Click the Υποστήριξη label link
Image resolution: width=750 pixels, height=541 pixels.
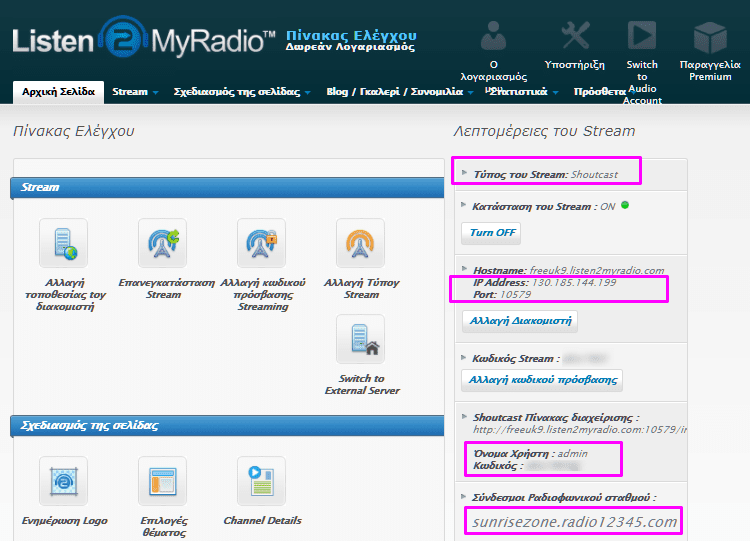[x=574, y=65]
